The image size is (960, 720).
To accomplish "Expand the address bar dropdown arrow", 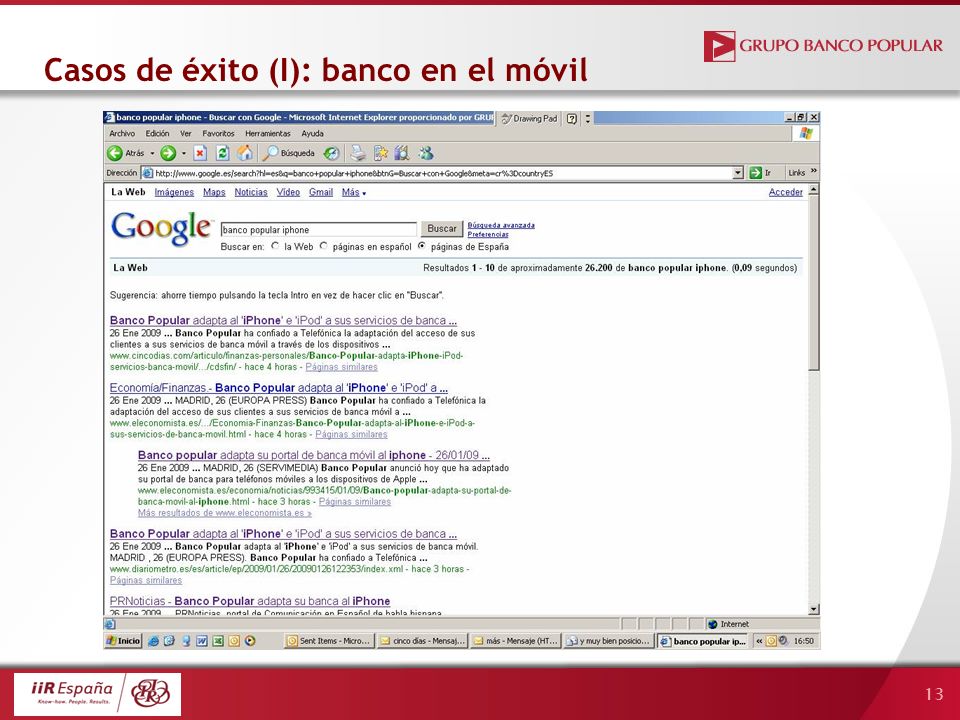I will (738, 173).
